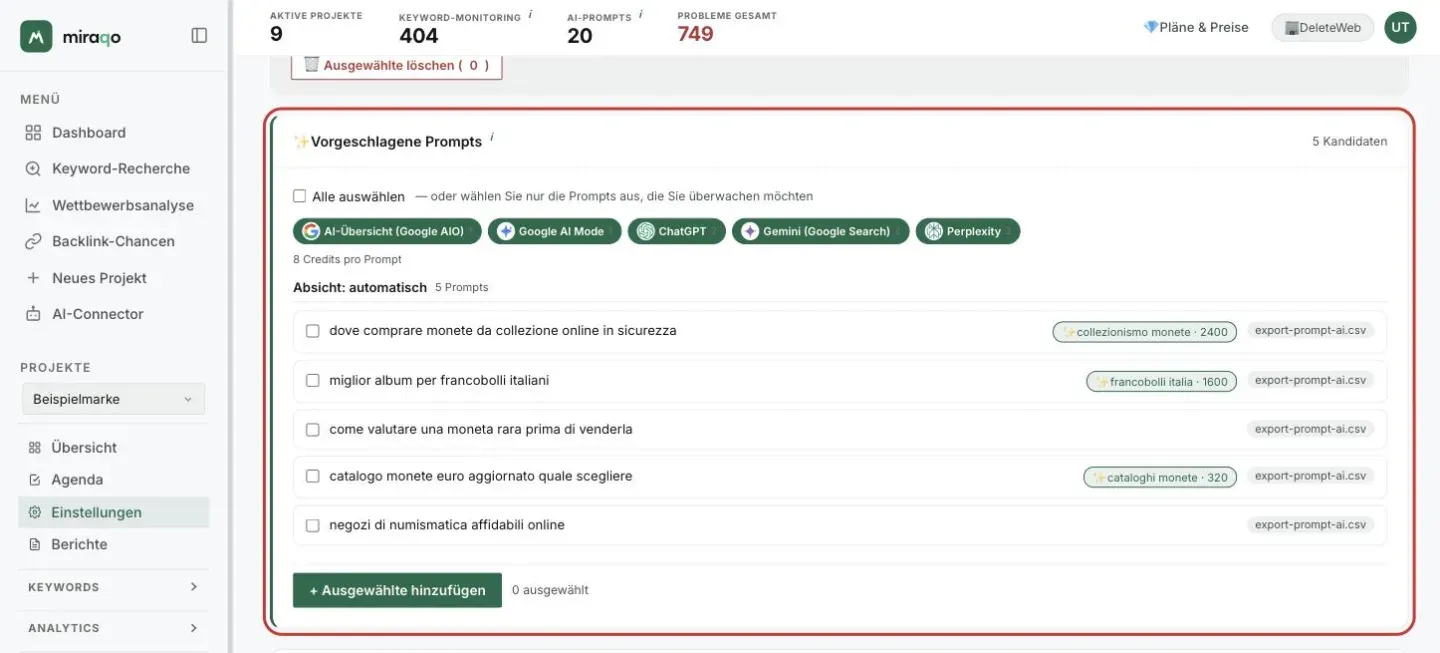Click export-prompt-ai.csv in the negozi row
Image resolution: width=1440 pixels, height=653 pixels.
coord(1310,525)
